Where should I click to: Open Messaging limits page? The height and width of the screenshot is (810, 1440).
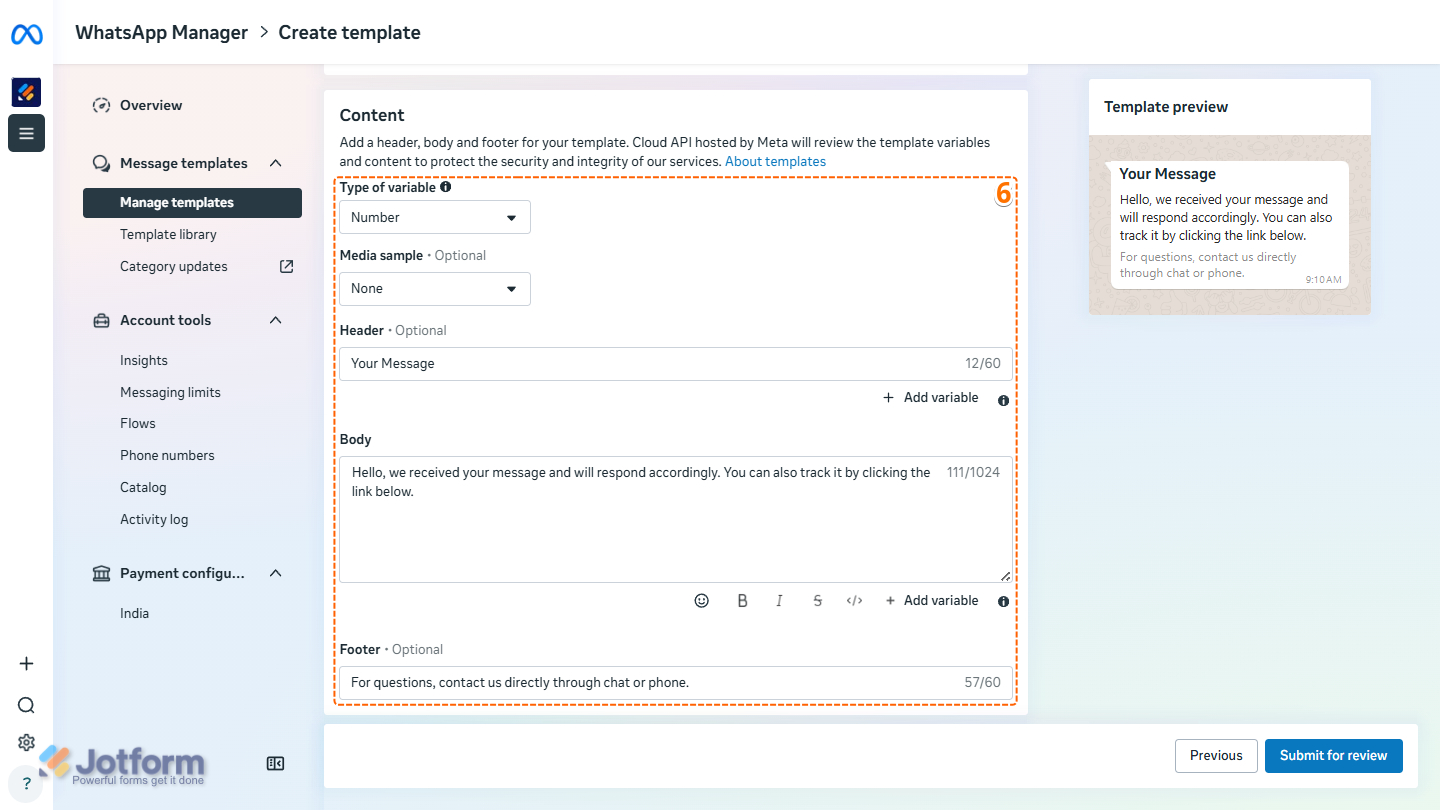point(170,392)
